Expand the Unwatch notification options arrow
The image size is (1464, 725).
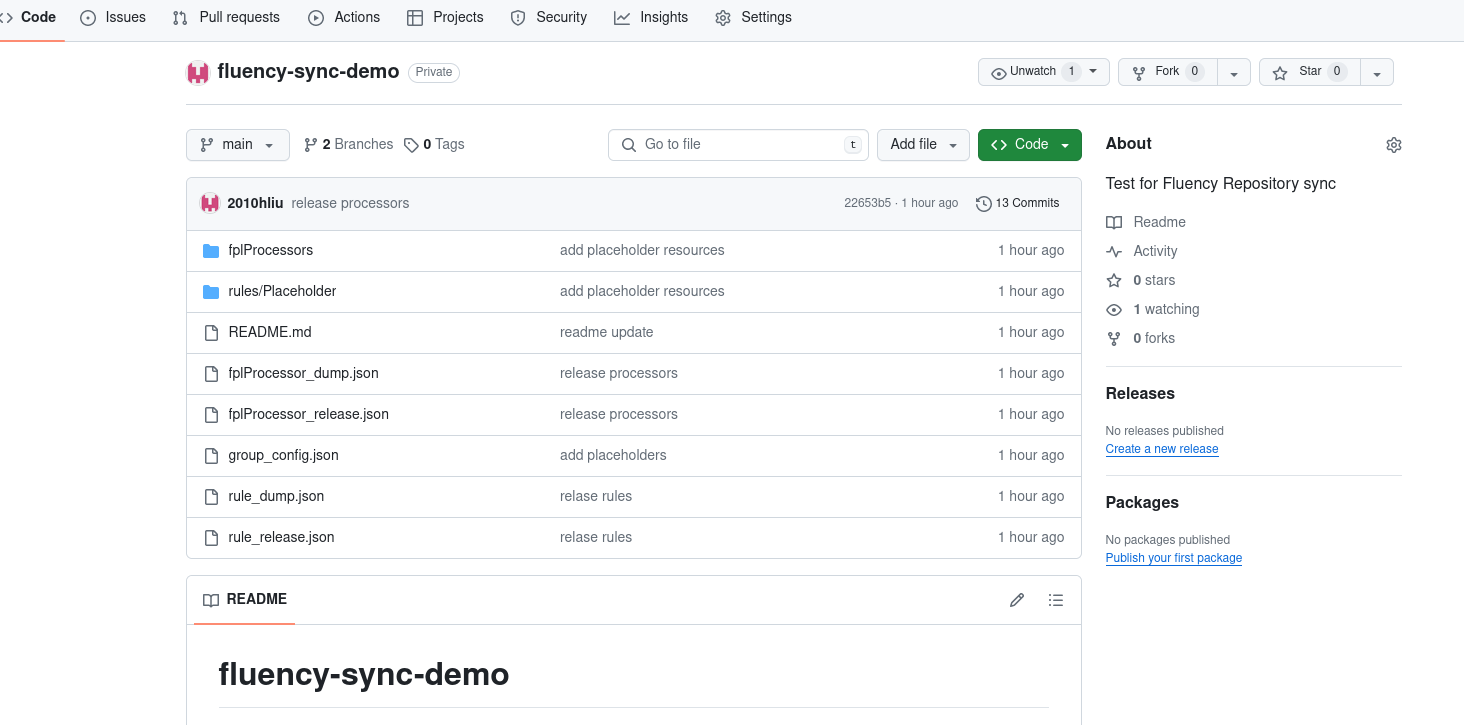click(x=1093, y=72)
